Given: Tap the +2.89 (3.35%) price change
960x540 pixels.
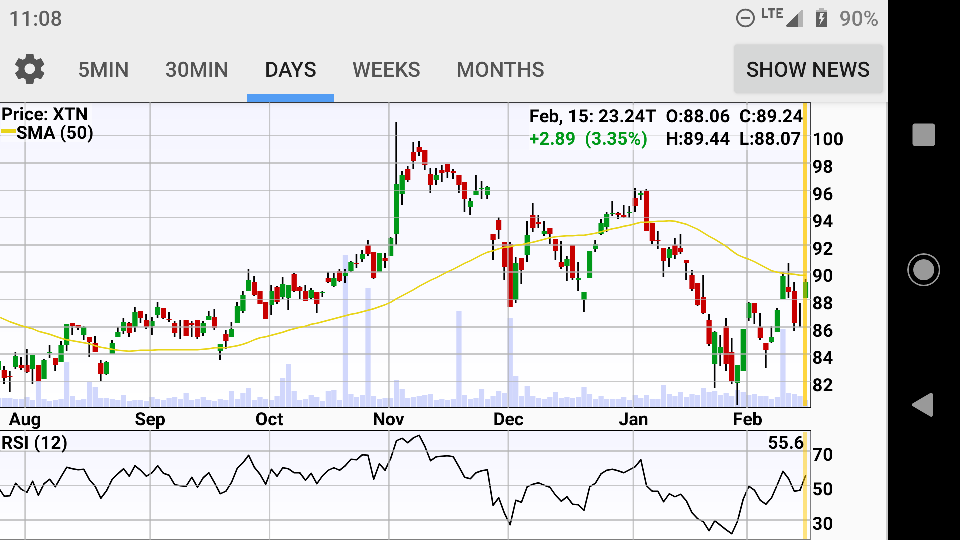Looking at the screenshot, I should (588, 139).
